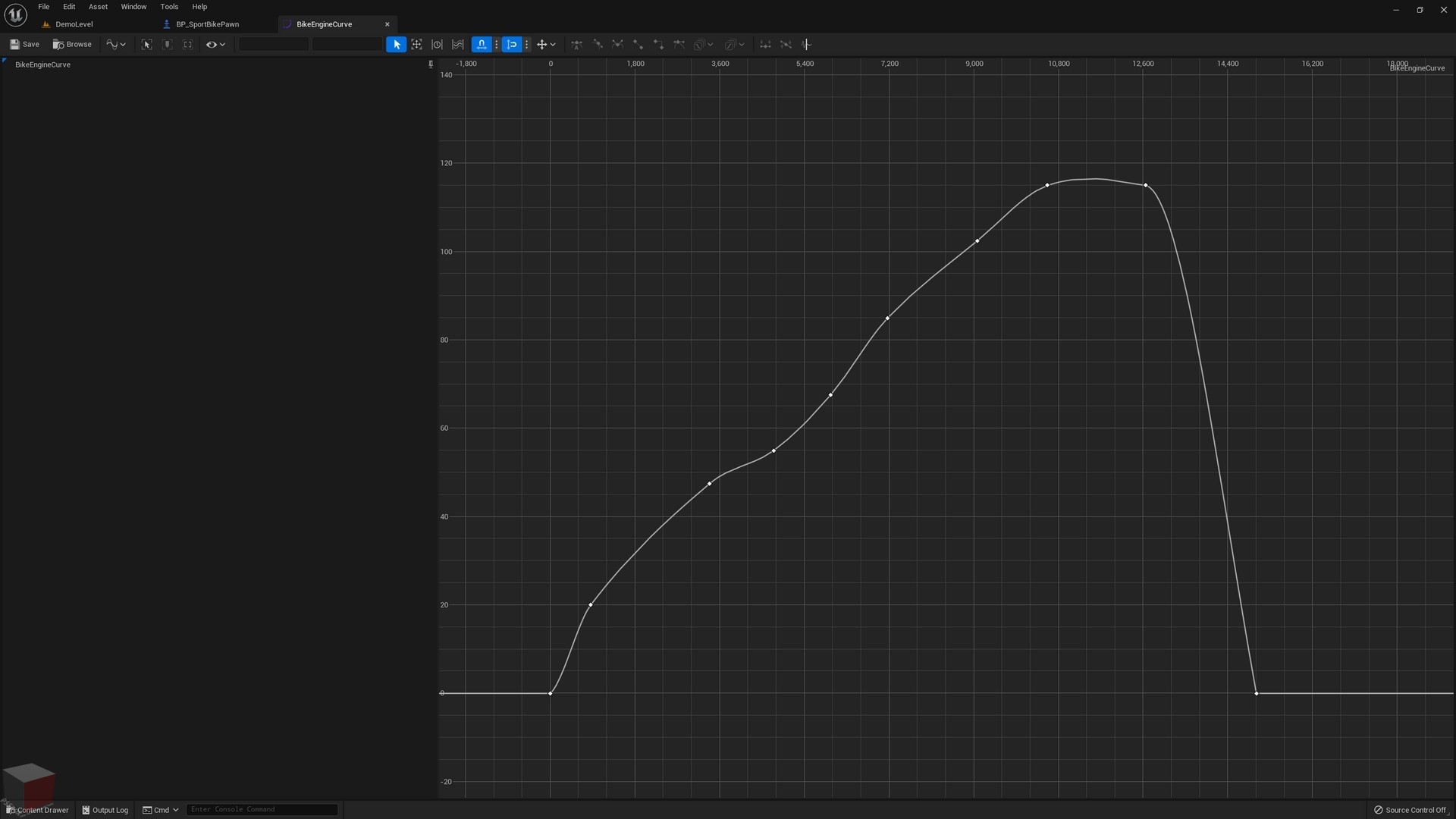The image size is (1456, 819).
Task: Select the curve key at value 20
Action: (x=591, y=604)
